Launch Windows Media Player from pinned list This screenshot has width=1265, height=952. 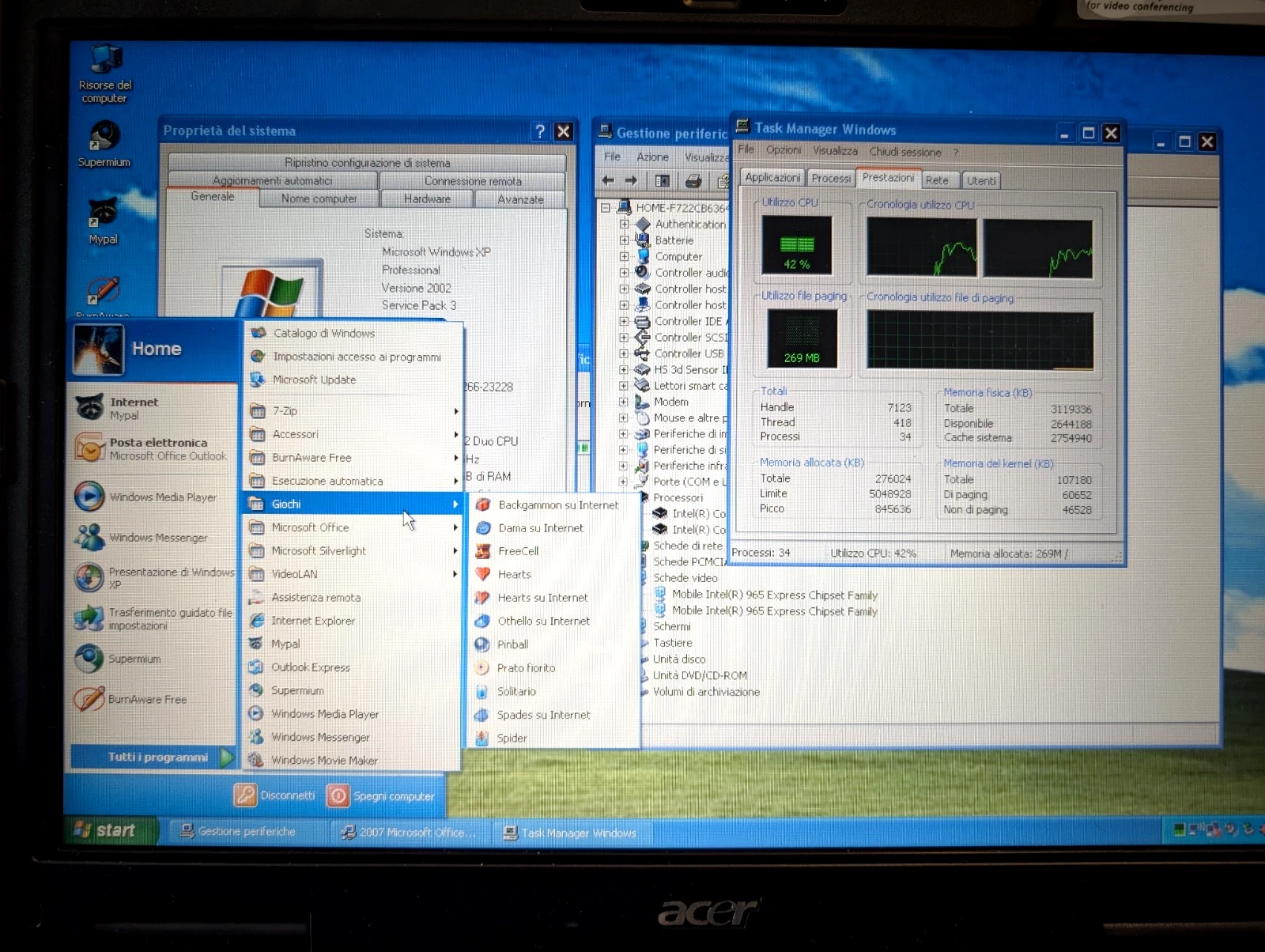(154, 497)
